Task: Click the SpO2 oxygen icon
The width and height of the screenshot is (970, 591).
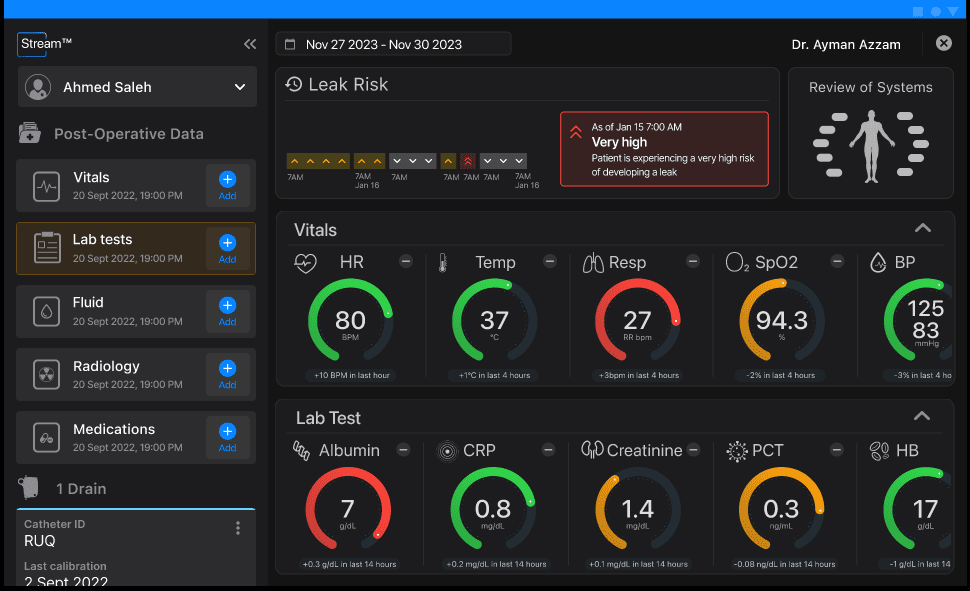Action: 737,262
